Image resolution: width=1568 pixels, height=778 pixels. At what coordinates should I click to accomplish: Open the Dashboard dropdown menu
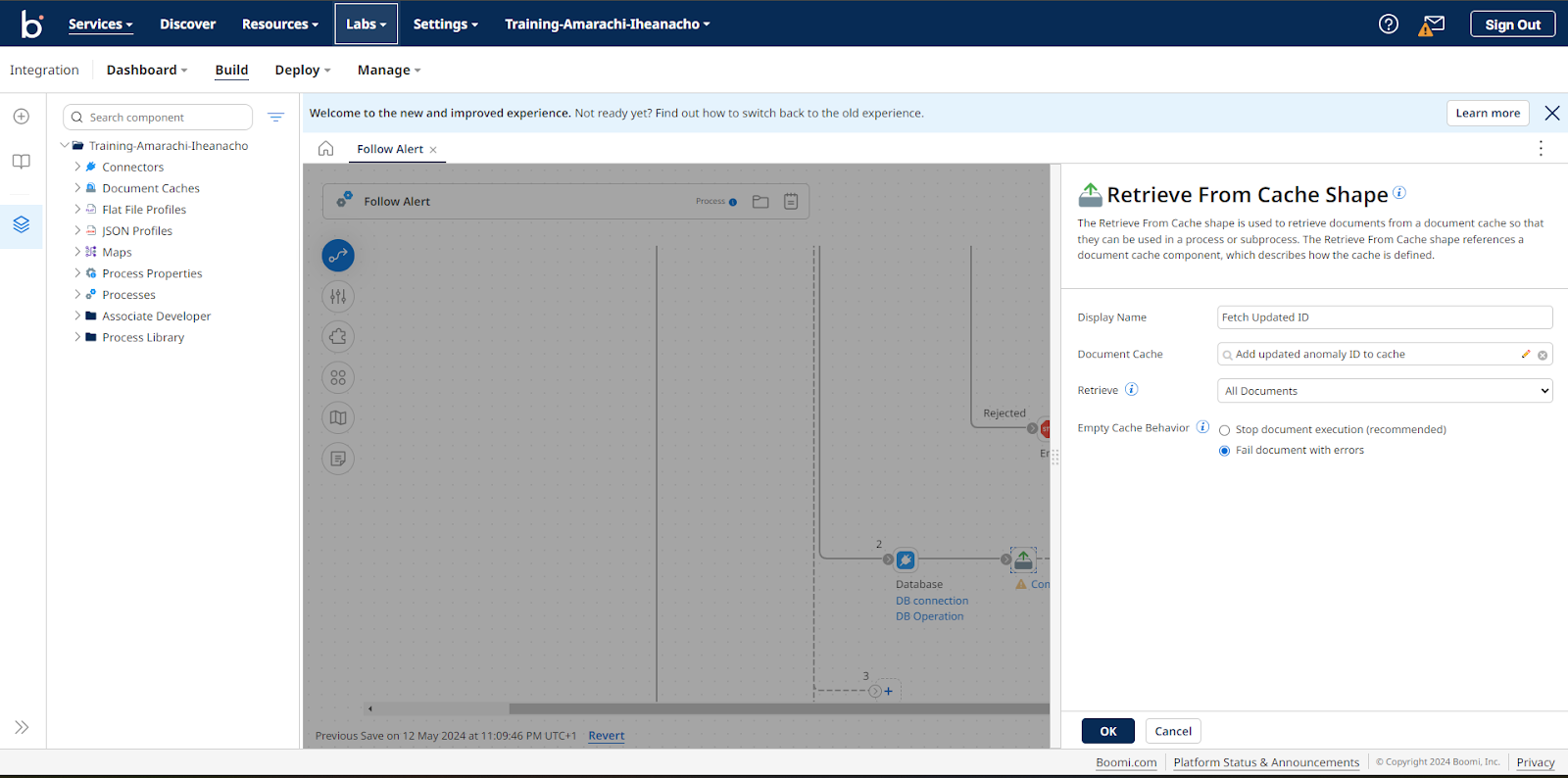coord(147,71)
